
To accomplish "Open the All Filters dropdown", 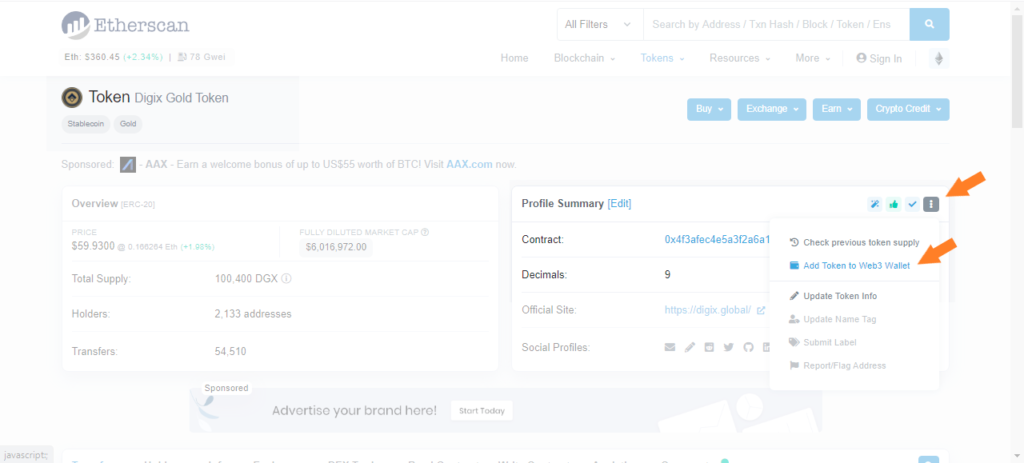I will 600,25.
